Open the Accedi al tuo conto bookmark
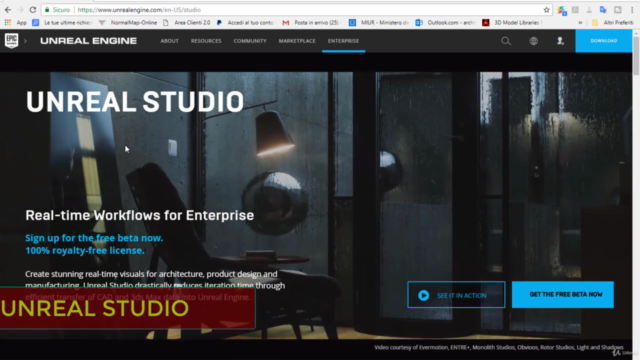Screen dimensions: 640x360 (246, 23)
